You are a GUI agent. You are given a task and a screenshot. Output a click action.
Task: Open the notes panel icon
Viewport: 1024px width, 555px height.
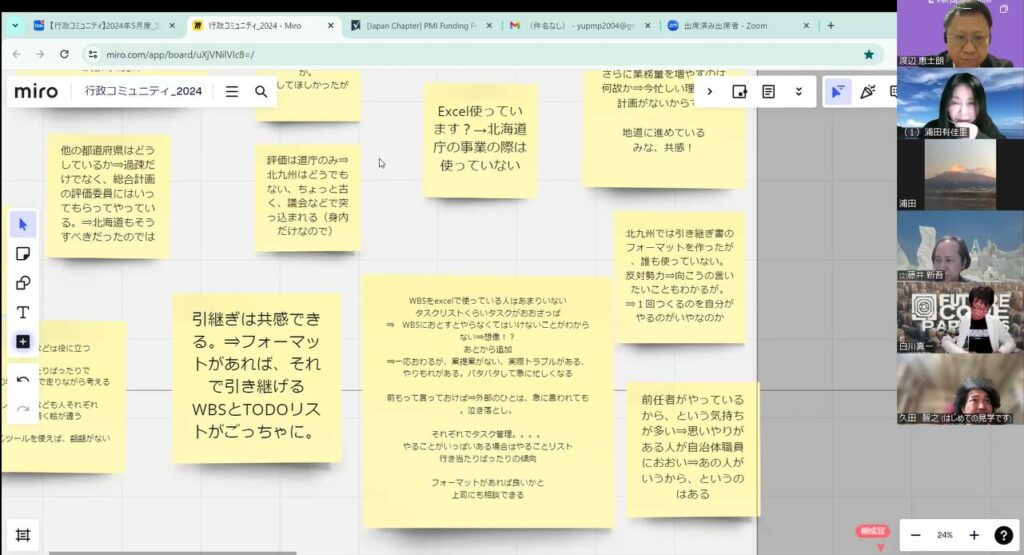coord(769,92)
